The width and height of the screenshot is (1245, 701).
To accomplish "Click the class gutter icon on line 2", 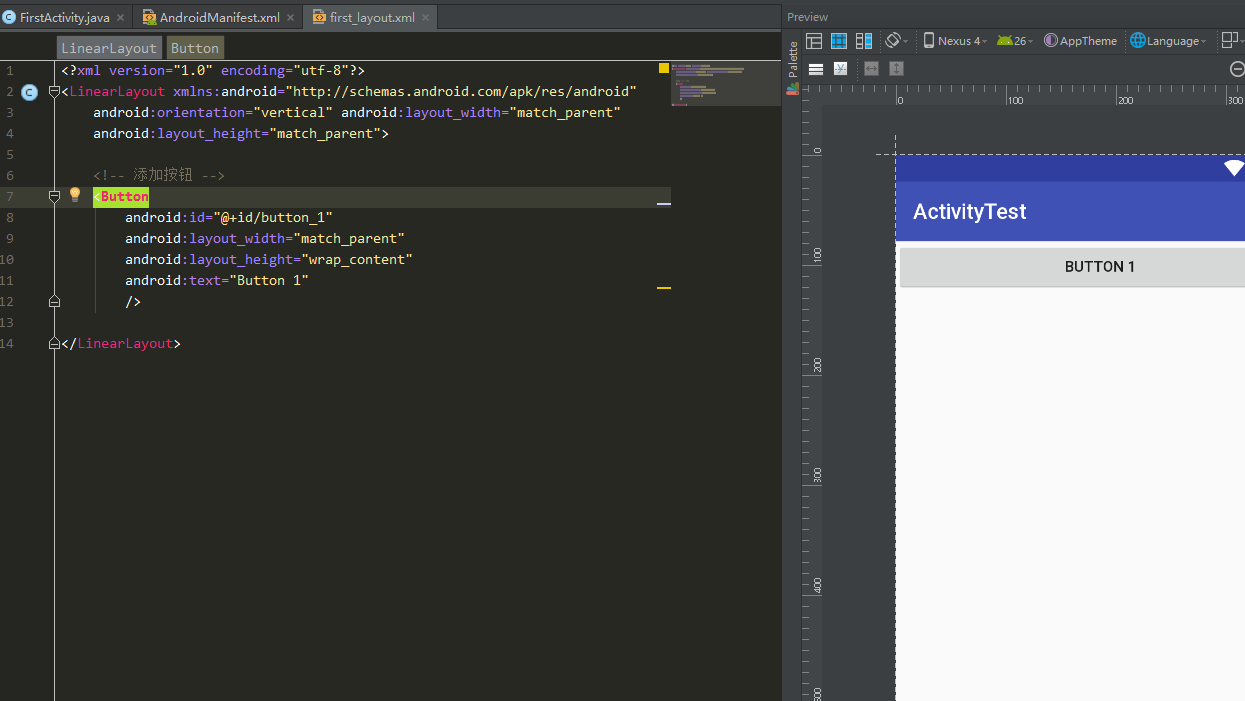I will click(29, 92).
